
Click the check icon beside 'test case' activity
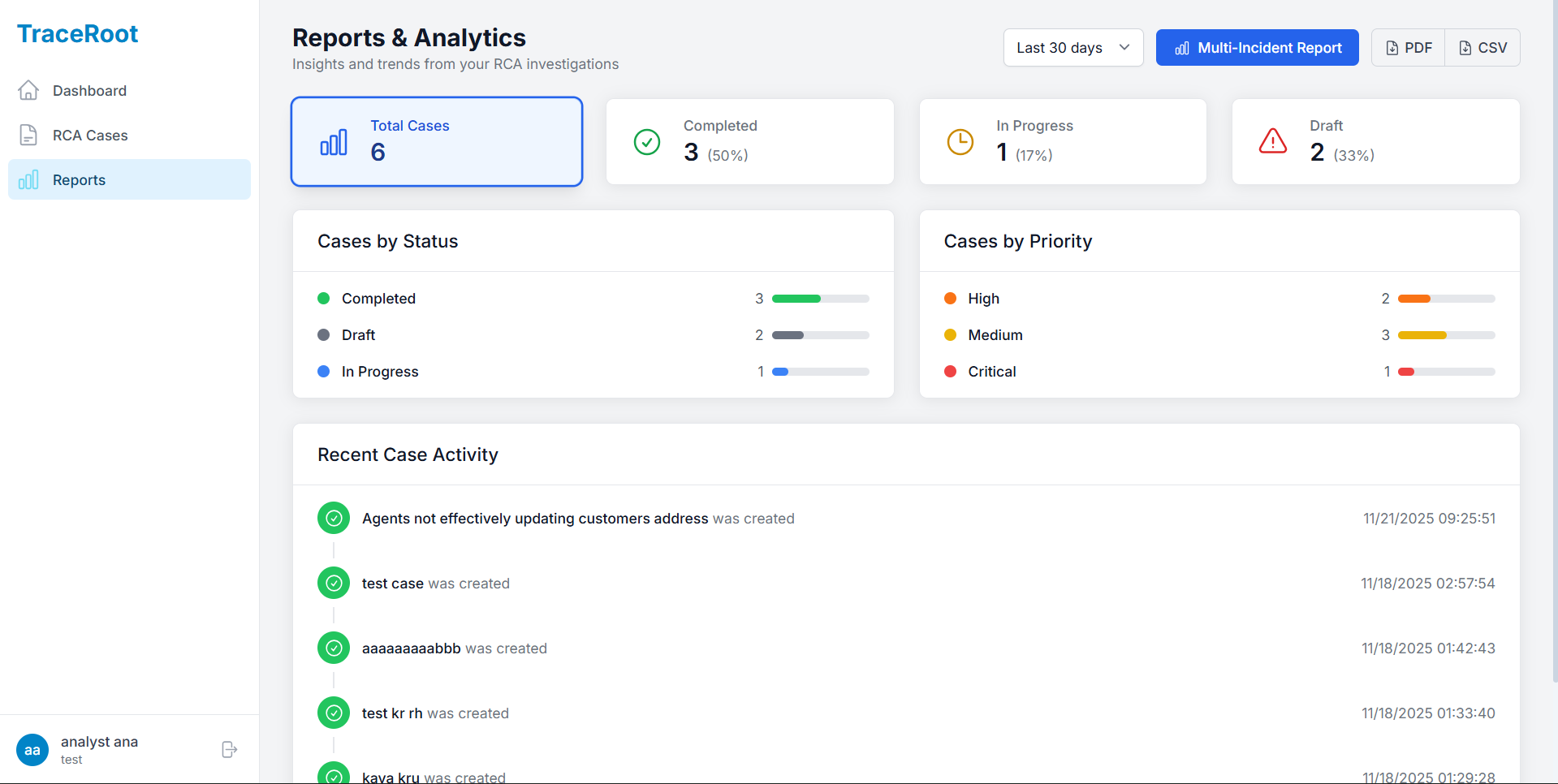point(333,583)
